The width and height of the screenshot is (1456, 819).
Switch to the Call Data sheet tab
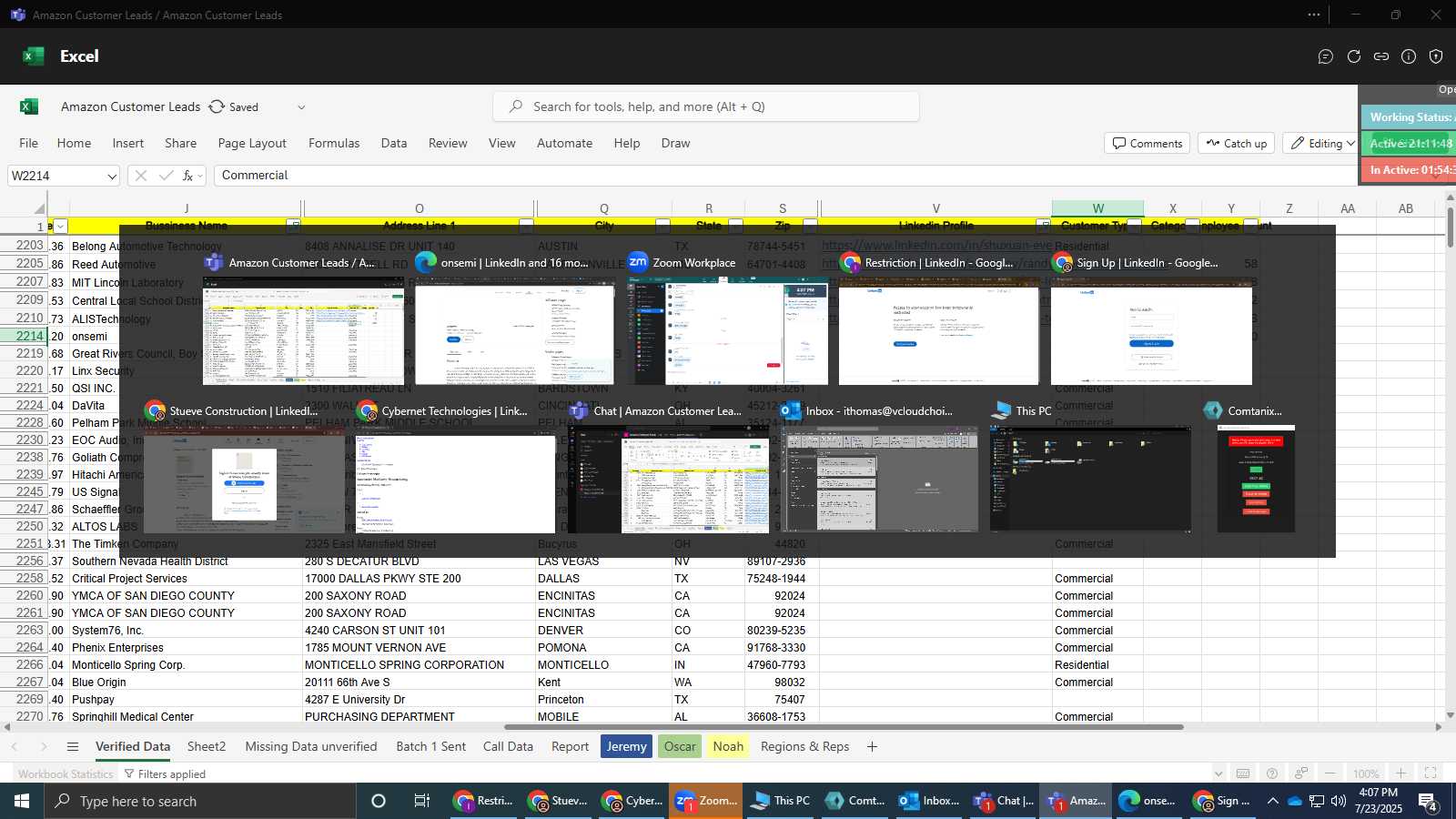(x=508, y=746)
